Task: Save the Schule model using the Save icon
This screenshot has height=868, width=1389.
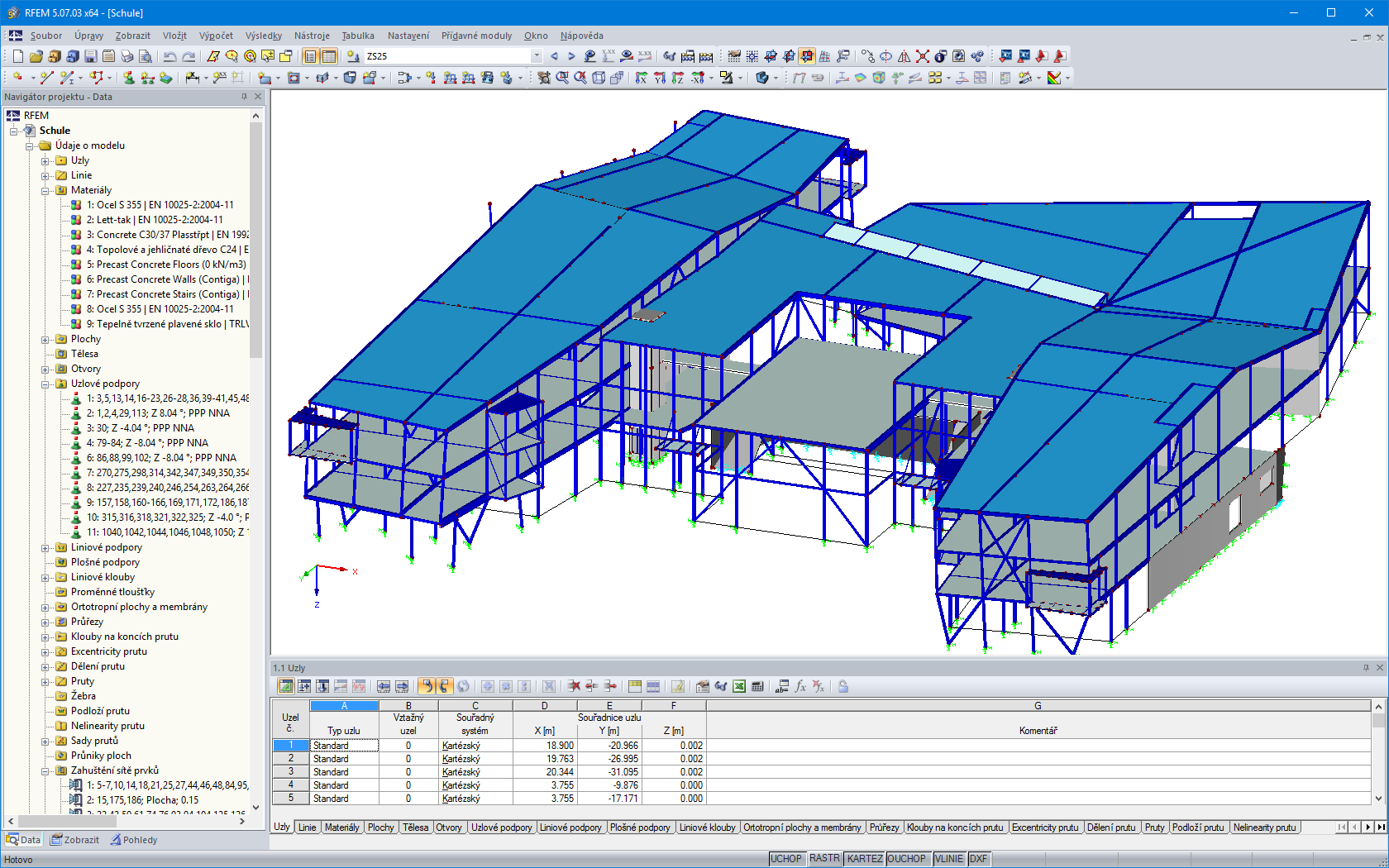Action: [89, 56]
